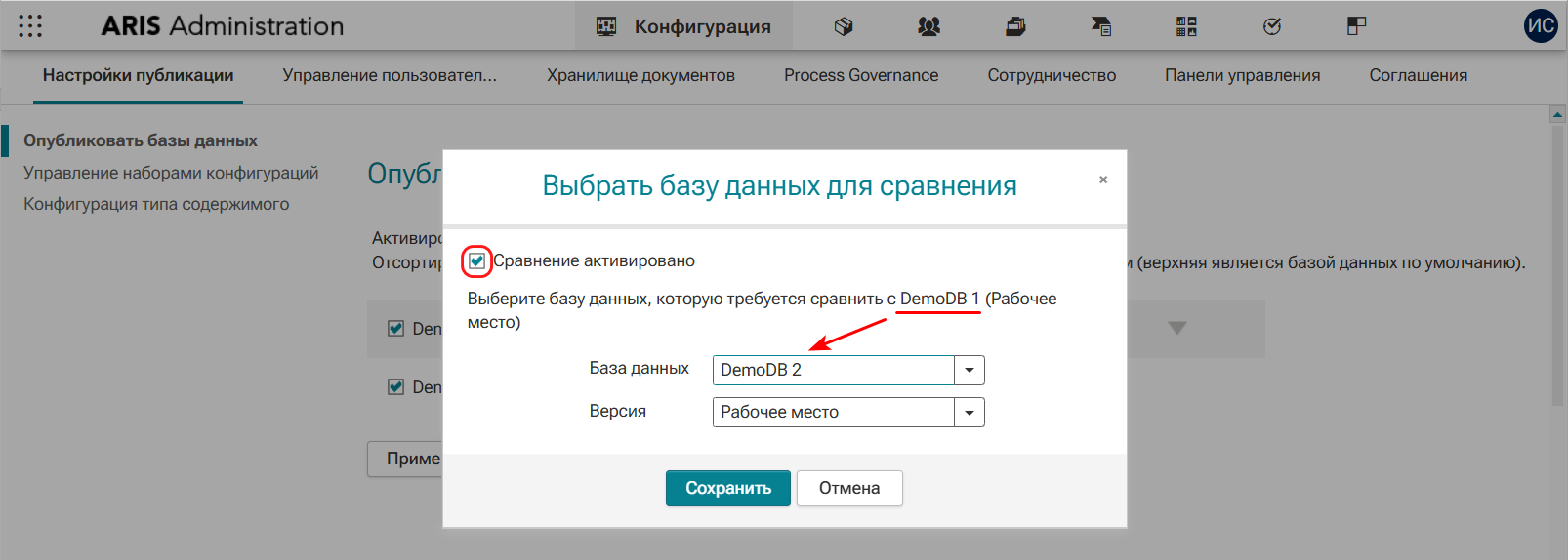Click the stacked documents icon in top bar
The width and height of the screenshot is (1568, 560).
click(1015, 26)
